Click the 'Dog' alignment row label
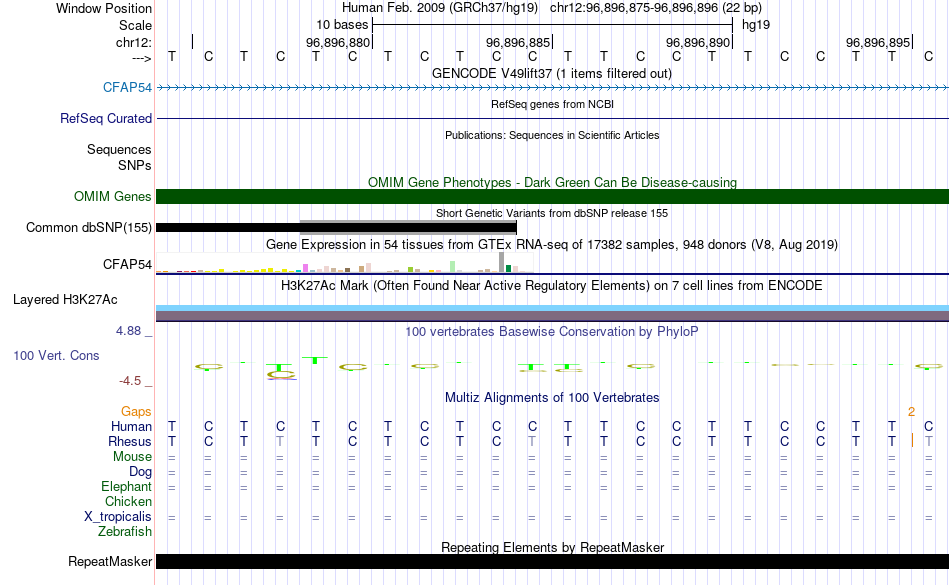This screenshot has height=585, width=950. (x=140, y=471)
